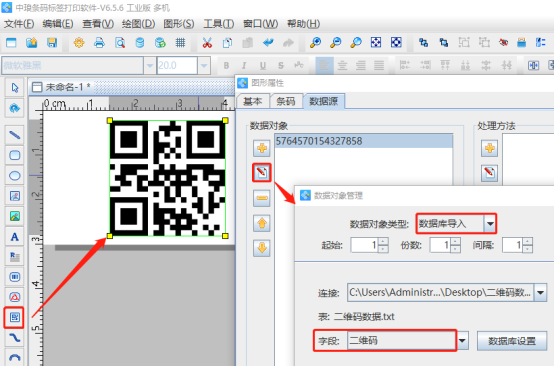Select the one-dimensional barcode tool
The height and width of the screenshot is (366, 554).
coord(14,277)
